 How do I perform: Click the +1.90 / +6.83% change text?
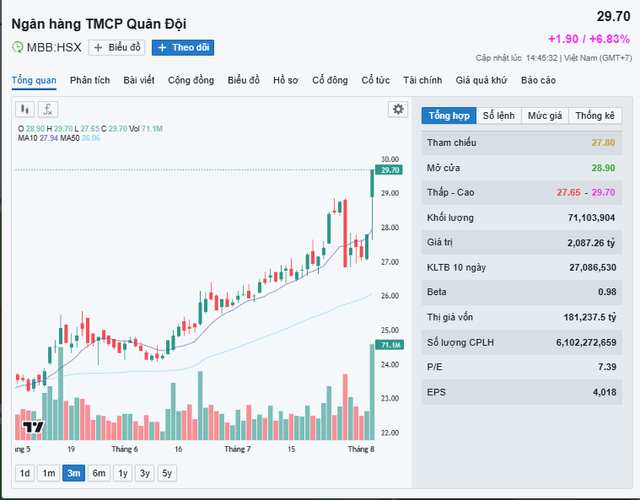(589, 39)
